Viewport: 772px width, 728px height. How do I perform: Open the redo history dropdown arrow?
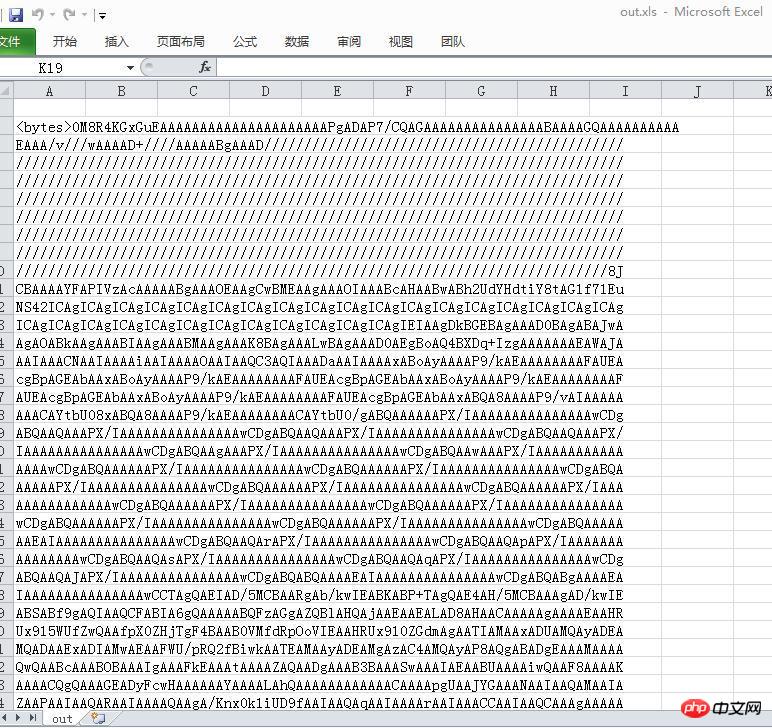pyautogui.click(x=84, y=15)
